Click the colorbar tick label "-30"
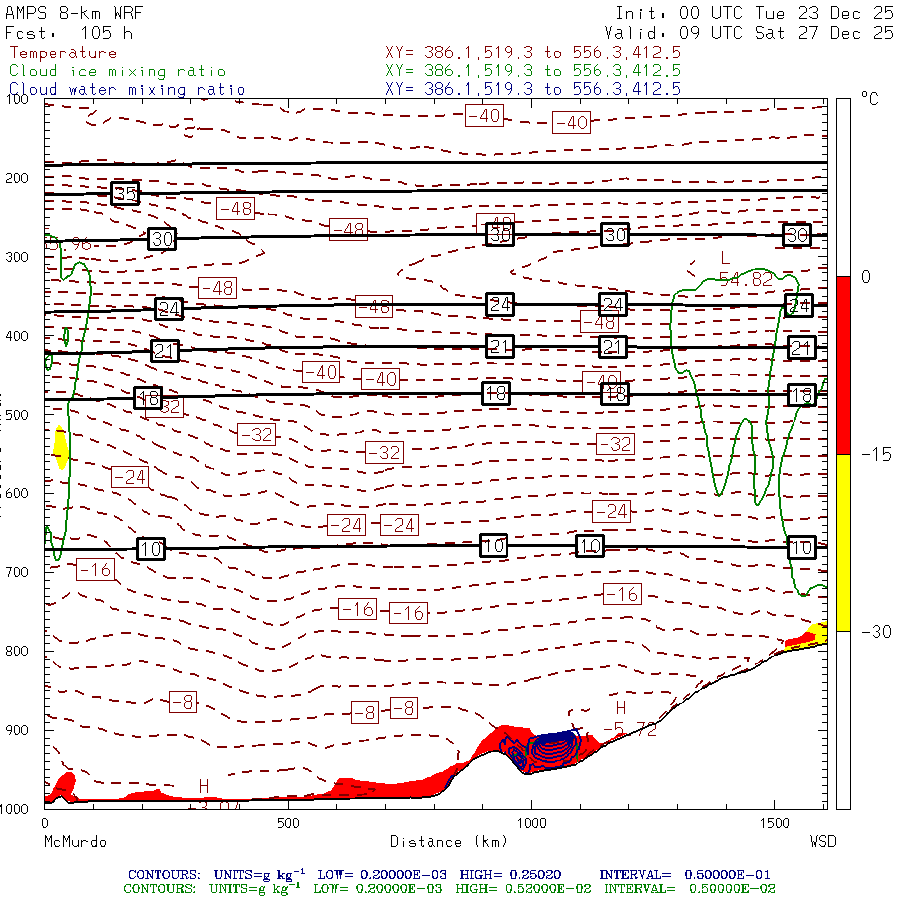This screenshot has width=900, height=900. coord(876,632)
